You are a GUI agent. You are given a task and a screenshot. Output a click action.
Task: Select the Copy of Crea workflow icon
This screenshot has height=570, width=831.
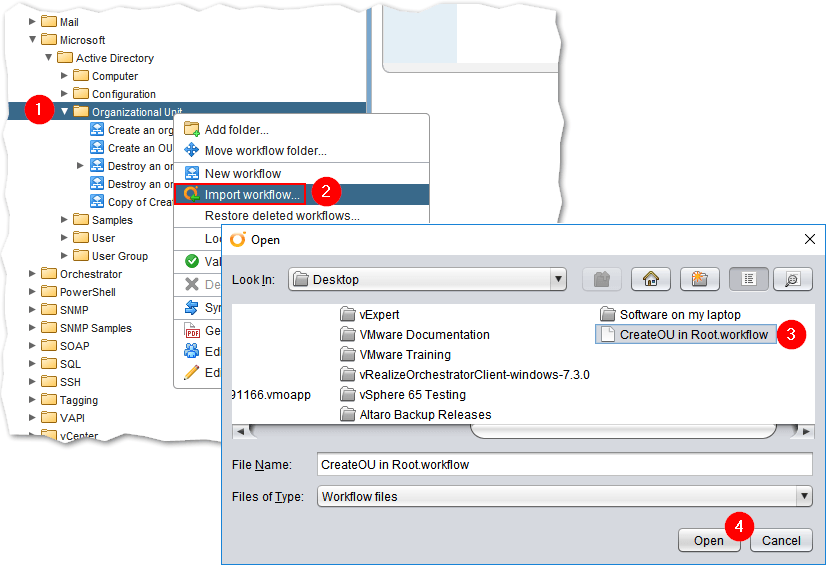click(x=97, y=201)
